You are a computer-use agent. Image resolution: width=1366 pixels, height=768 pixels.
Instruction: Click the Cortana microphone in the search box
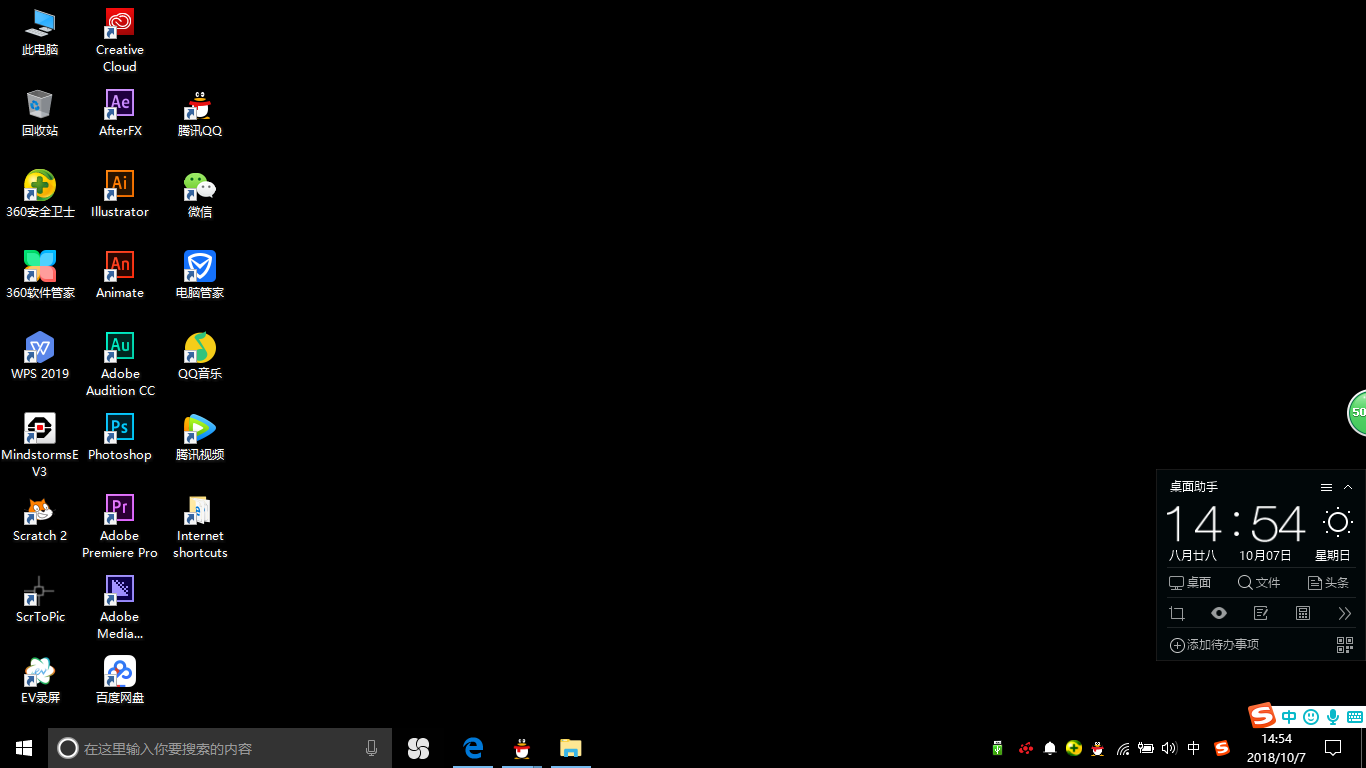coord(372,748)
